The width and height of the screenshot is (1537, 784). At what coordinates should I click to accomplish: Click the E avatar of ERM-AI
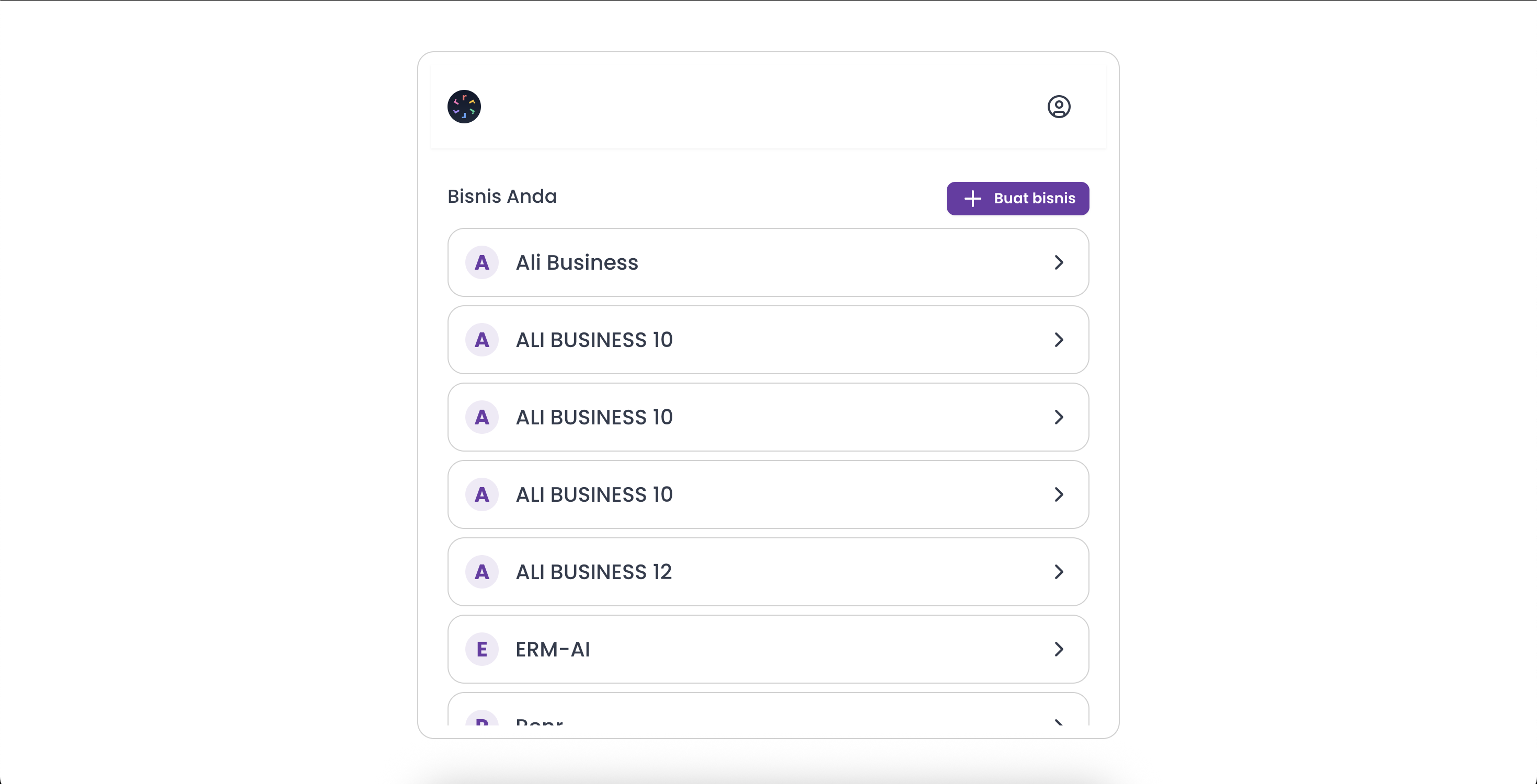(x=482, y=649)
